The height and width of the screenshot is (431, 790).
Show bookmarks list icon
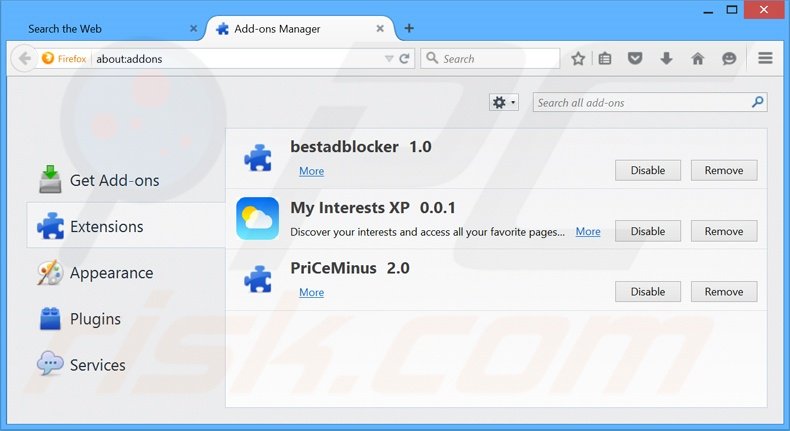(x=605, y=59)
